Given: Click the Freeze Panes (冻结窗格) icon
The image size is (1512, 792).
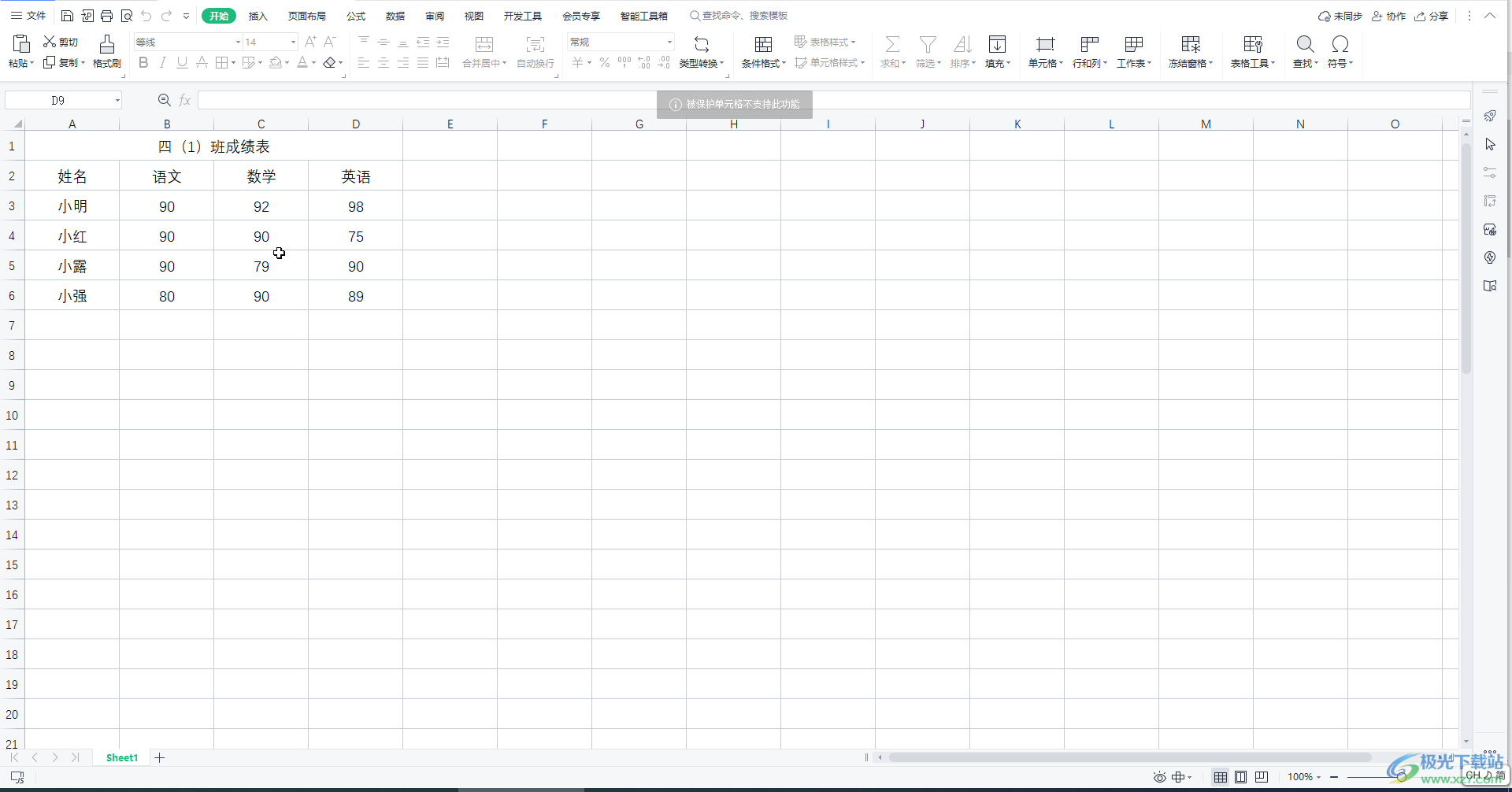Looking at the screenshot, I should pos(1191,44).
